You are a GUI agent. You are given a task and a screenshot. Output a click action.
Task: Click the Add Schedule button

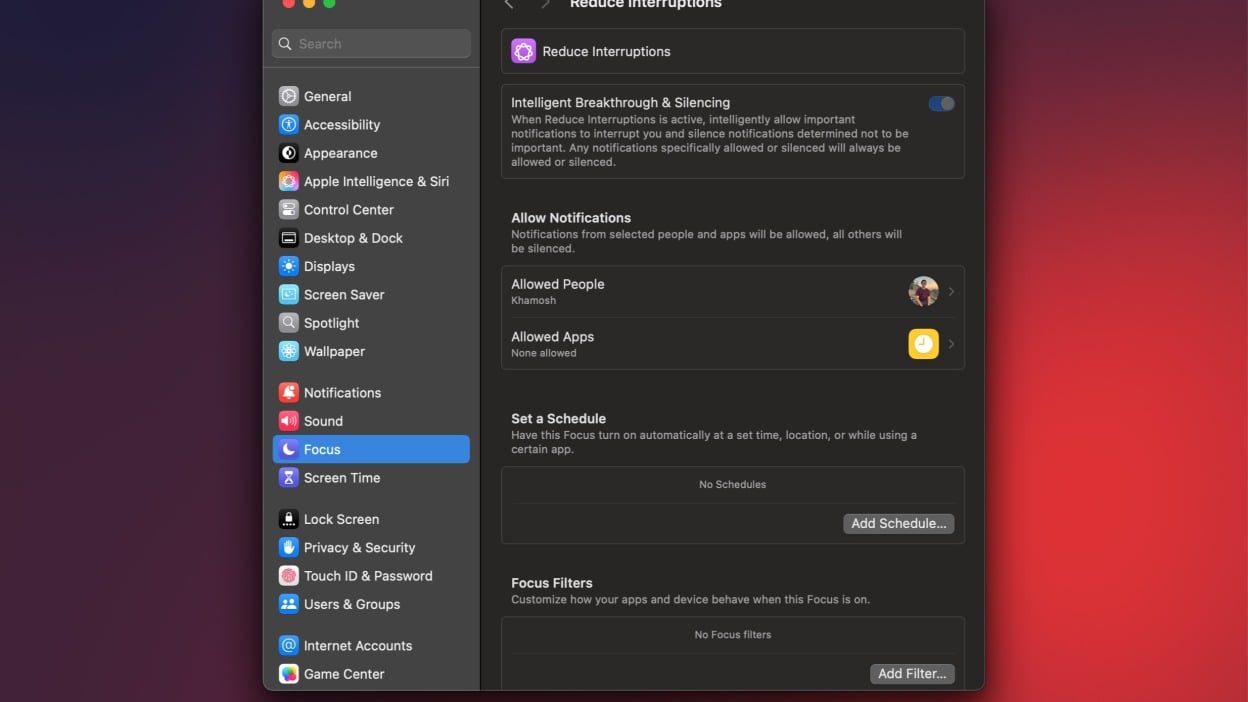[x=898, y=524]
